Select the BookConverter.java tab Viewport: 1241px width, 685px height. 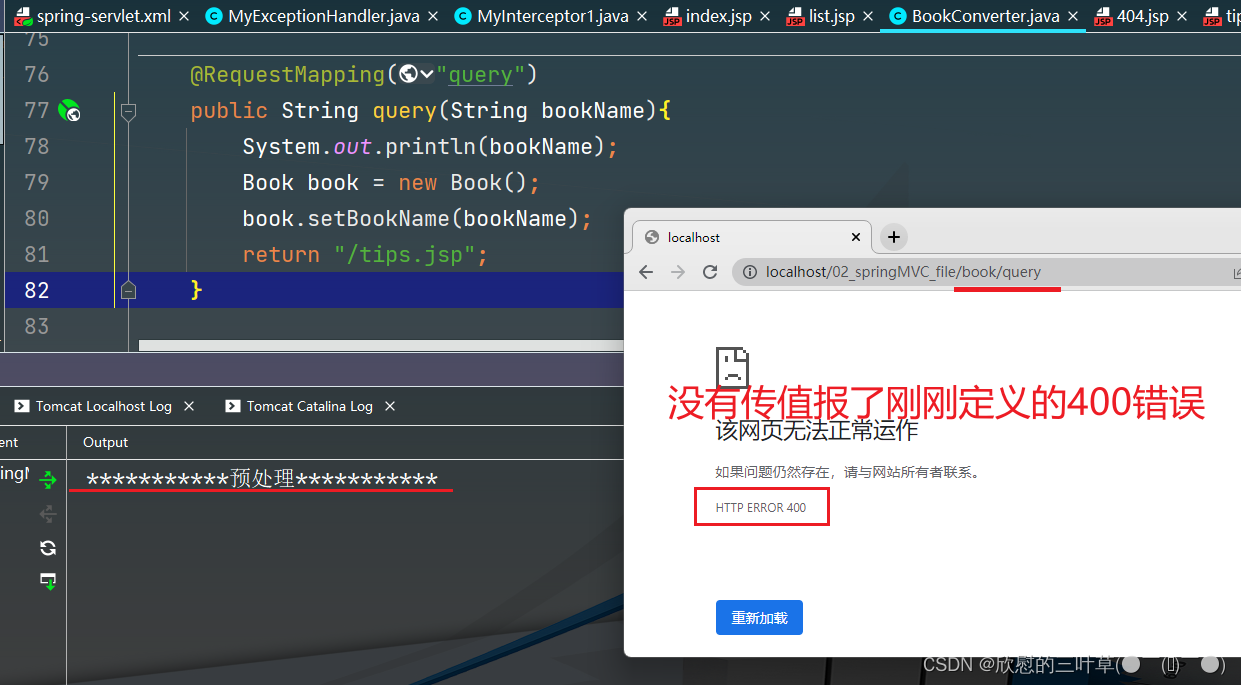(x=973, y=16)
